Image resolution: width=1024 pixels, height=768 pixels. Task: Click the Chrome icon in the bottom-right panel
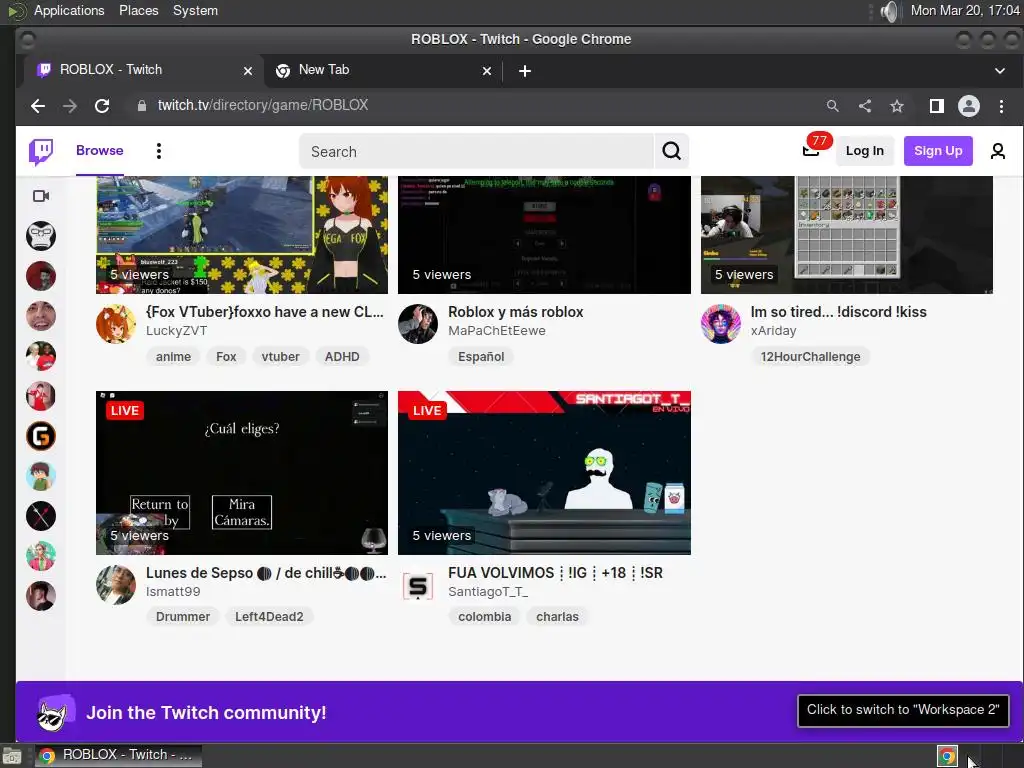948,756
